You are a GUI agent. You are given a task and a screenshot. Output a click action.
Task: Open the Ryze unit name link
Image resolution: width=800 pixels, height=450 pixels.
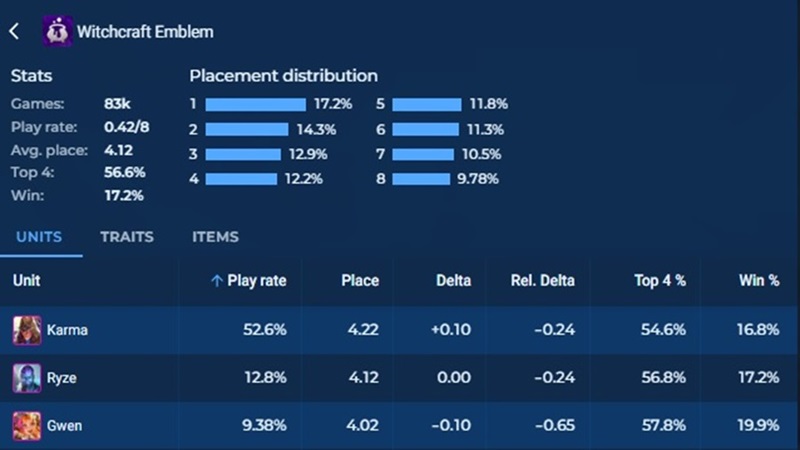[62, 378]
